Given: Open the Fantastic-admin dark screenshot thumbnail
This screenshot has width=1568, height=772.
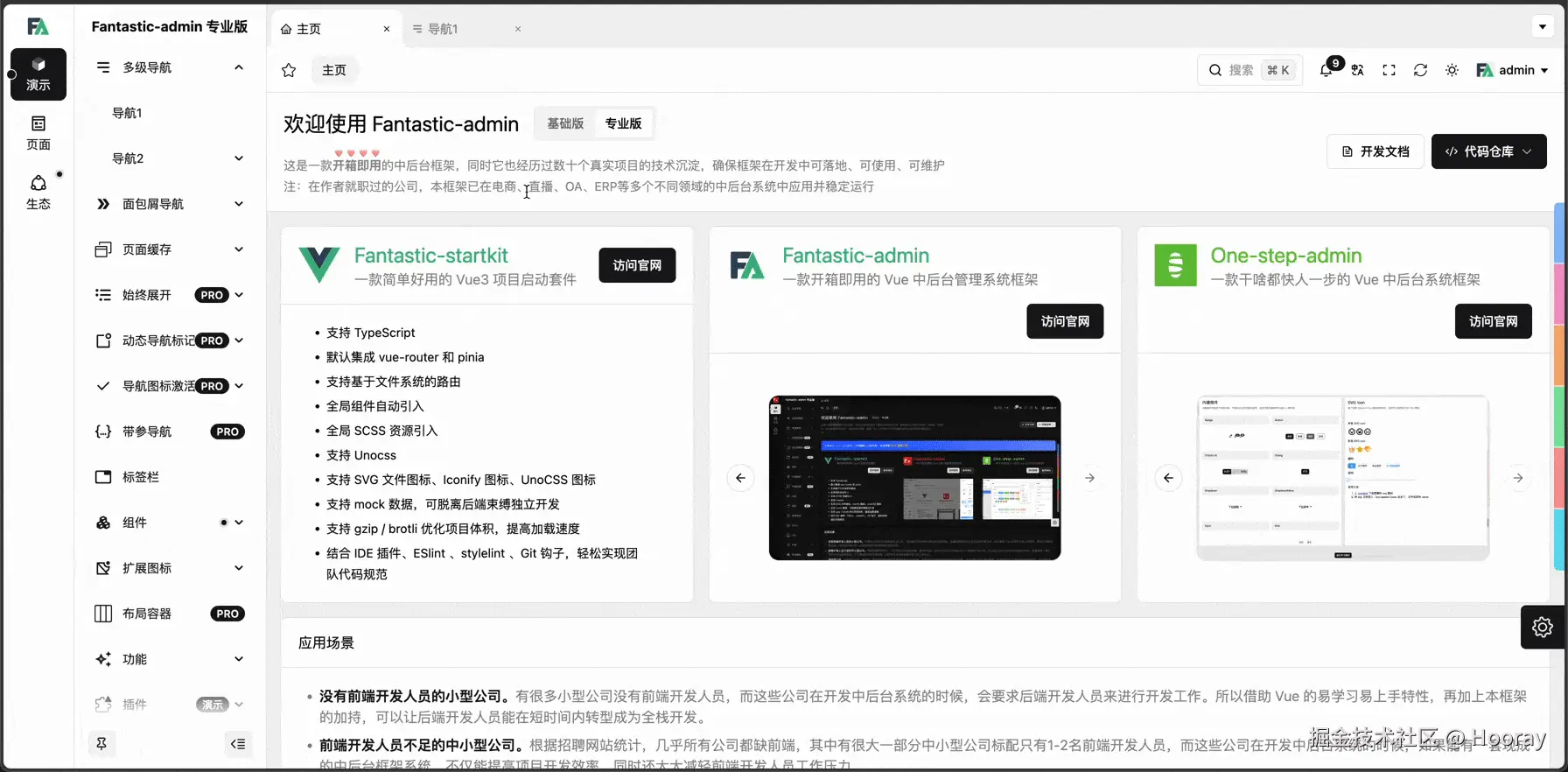Looking at the screenshot, I should click(914, 478).
